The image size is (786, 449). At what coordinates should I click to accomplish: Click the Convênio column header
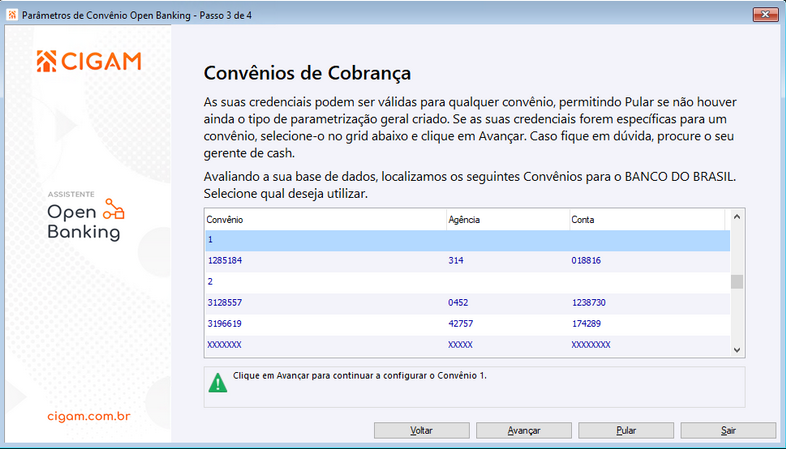coord(326,220)
